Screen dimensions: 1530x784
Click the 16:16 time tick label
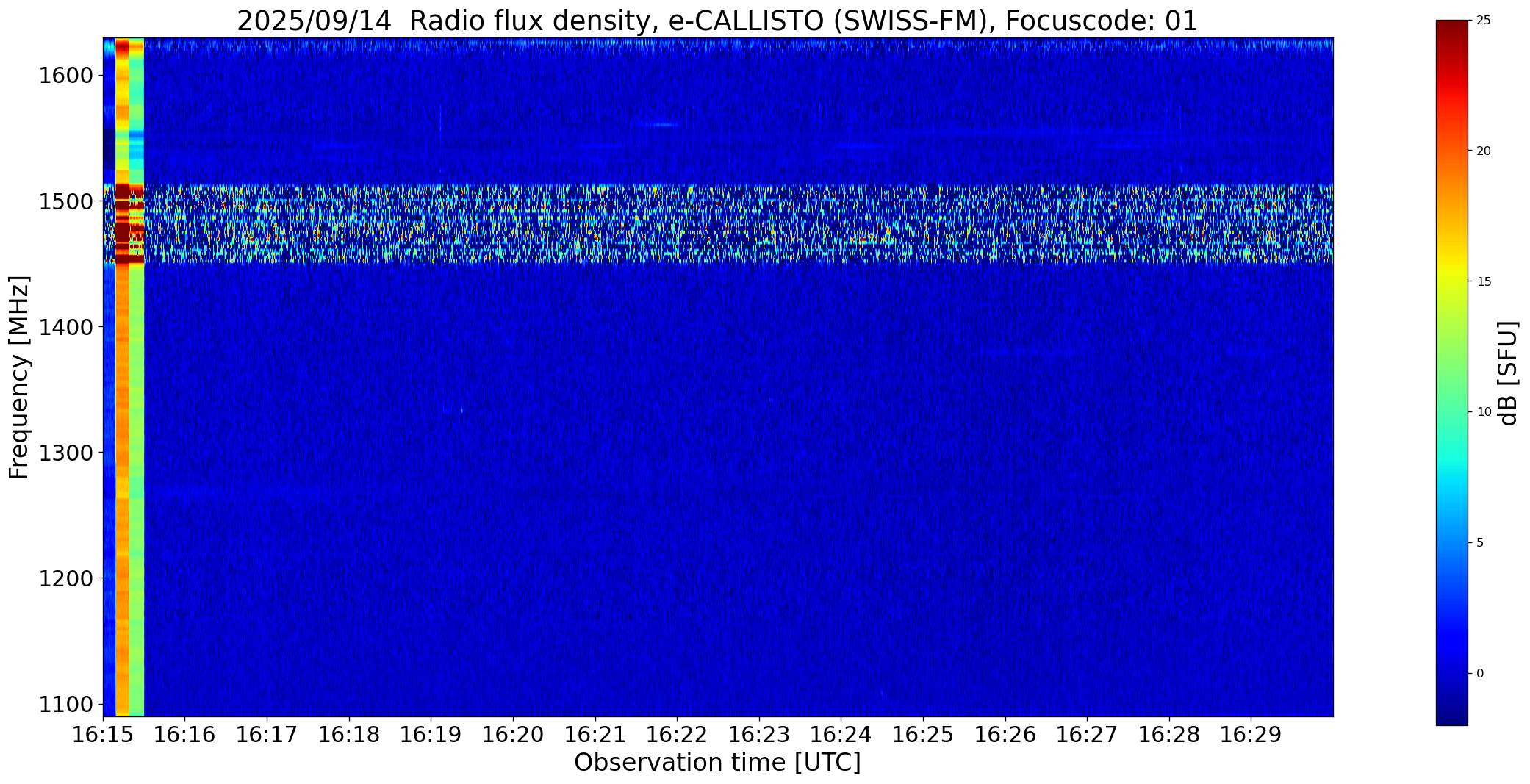(x=185, y=735)
